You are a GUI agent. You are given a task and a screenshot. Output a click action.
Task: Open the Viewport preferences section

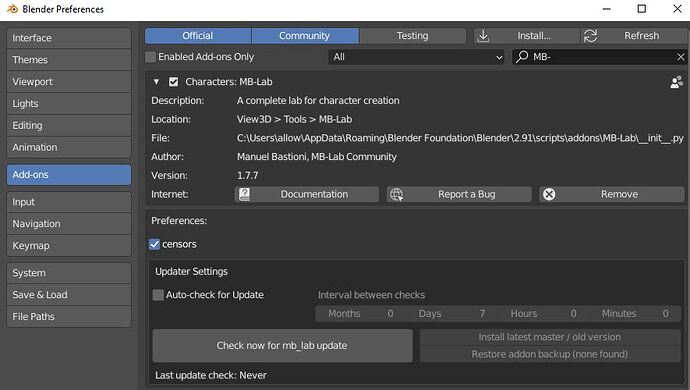tap(69, 82)
